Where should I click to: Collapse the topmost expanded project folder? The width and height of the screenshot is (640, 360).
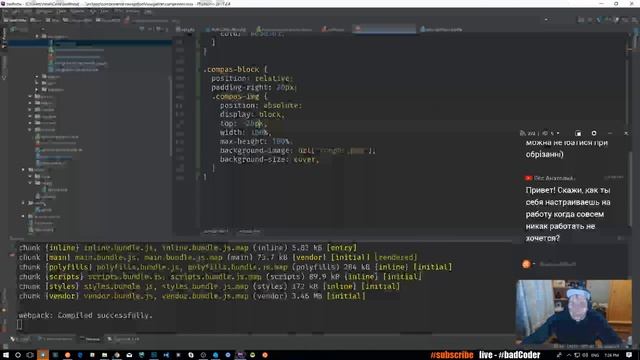point(37,36)
